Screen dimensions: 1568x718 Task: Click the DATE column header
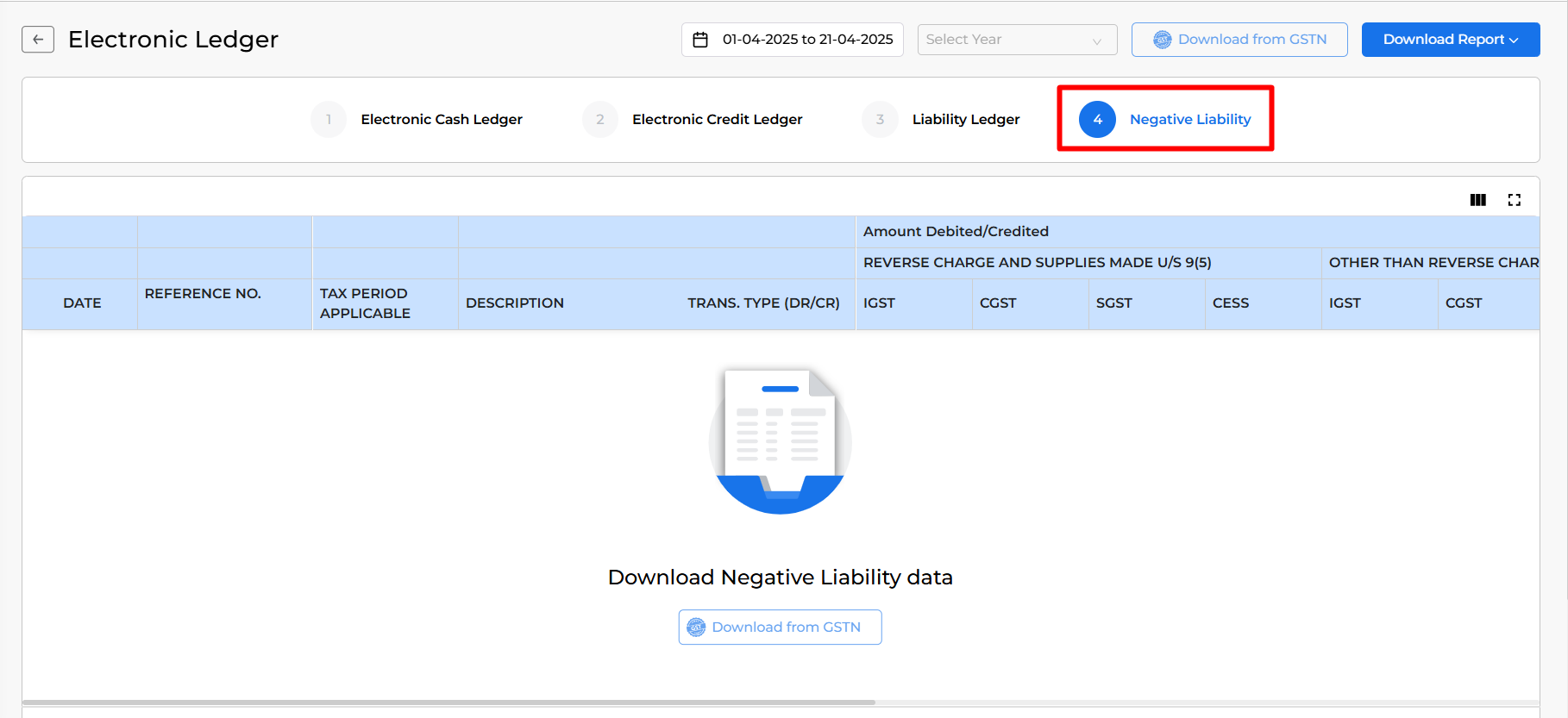point(82,303)
